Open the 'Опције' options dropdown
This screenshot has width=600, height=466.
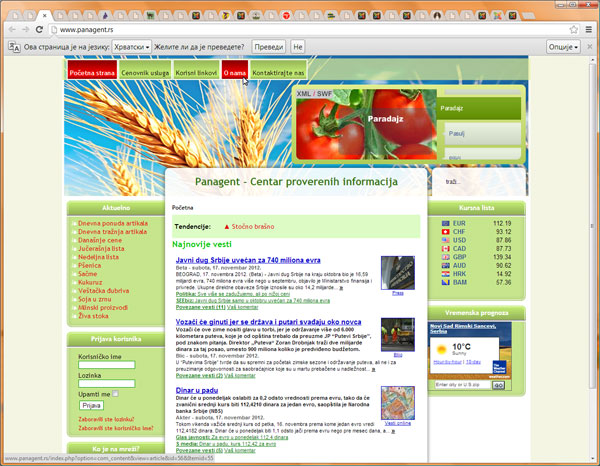click(x=563, y=47)
